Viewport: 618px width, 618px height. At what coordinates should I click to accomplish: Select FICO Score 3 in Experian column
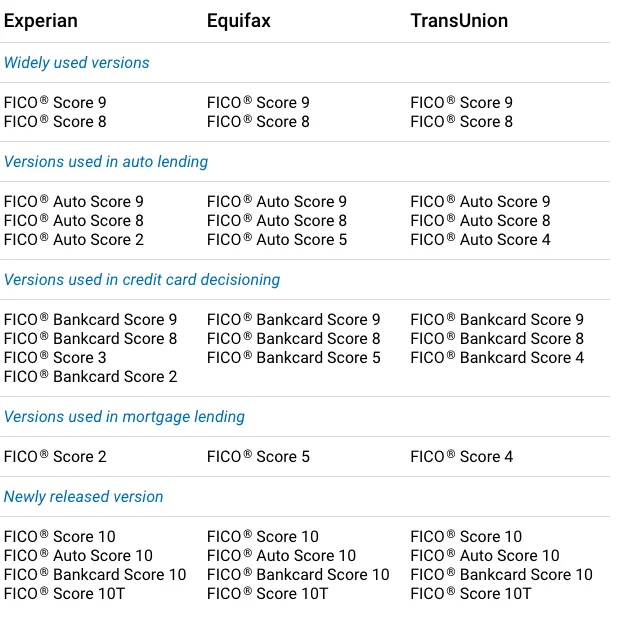pyautogui.click(x=55, y=358)
